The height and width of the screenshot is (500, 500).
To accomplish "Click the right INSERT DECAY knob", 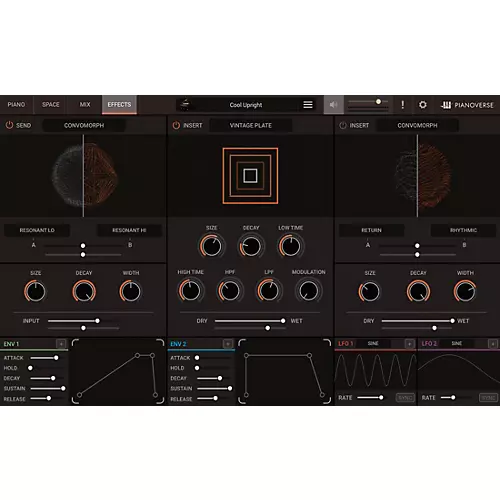I will pyautogui.click(x=418, y=291).
